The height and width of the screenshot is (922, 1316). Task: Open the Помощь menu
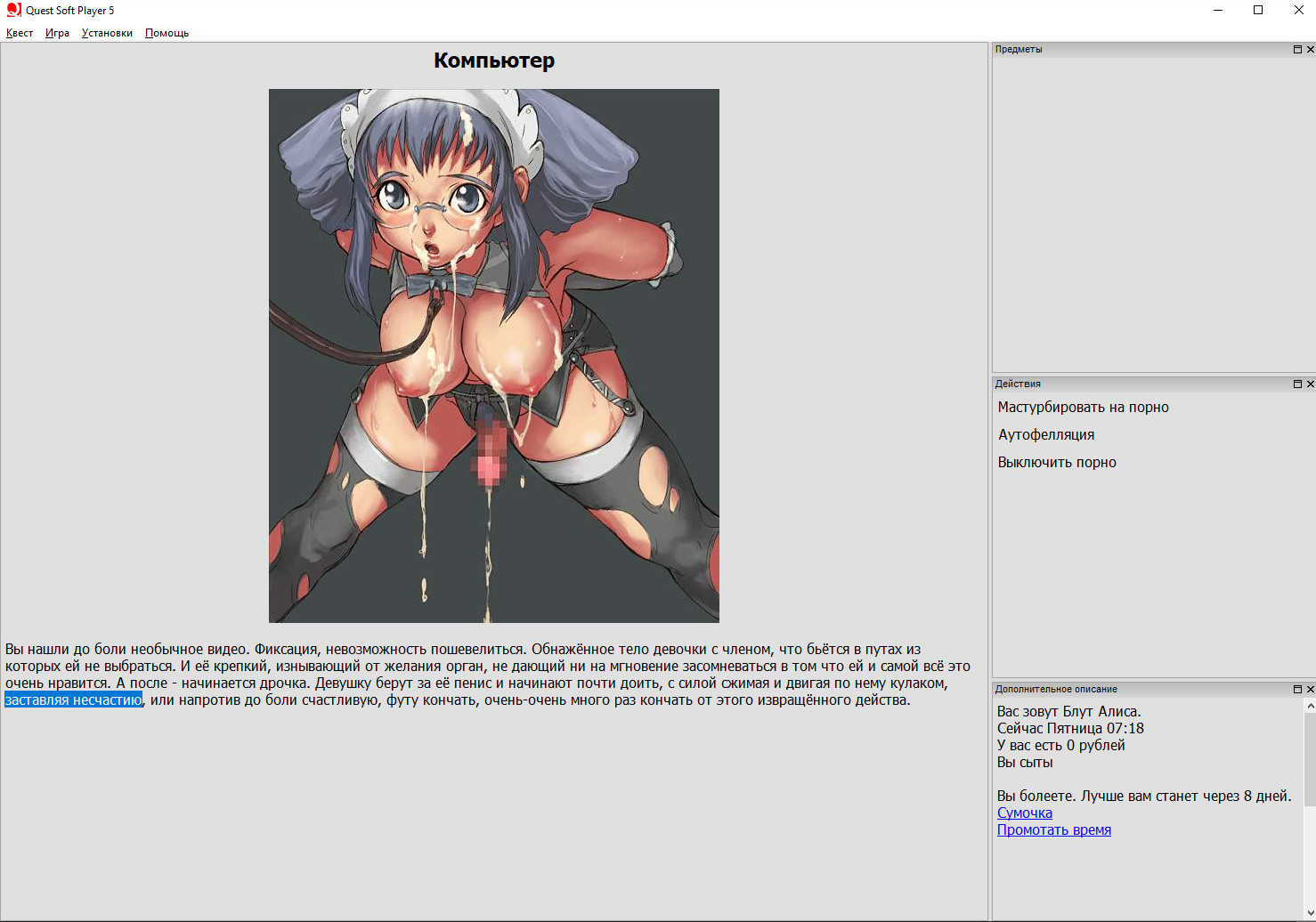pyautogui.click(x=167, y=33)
